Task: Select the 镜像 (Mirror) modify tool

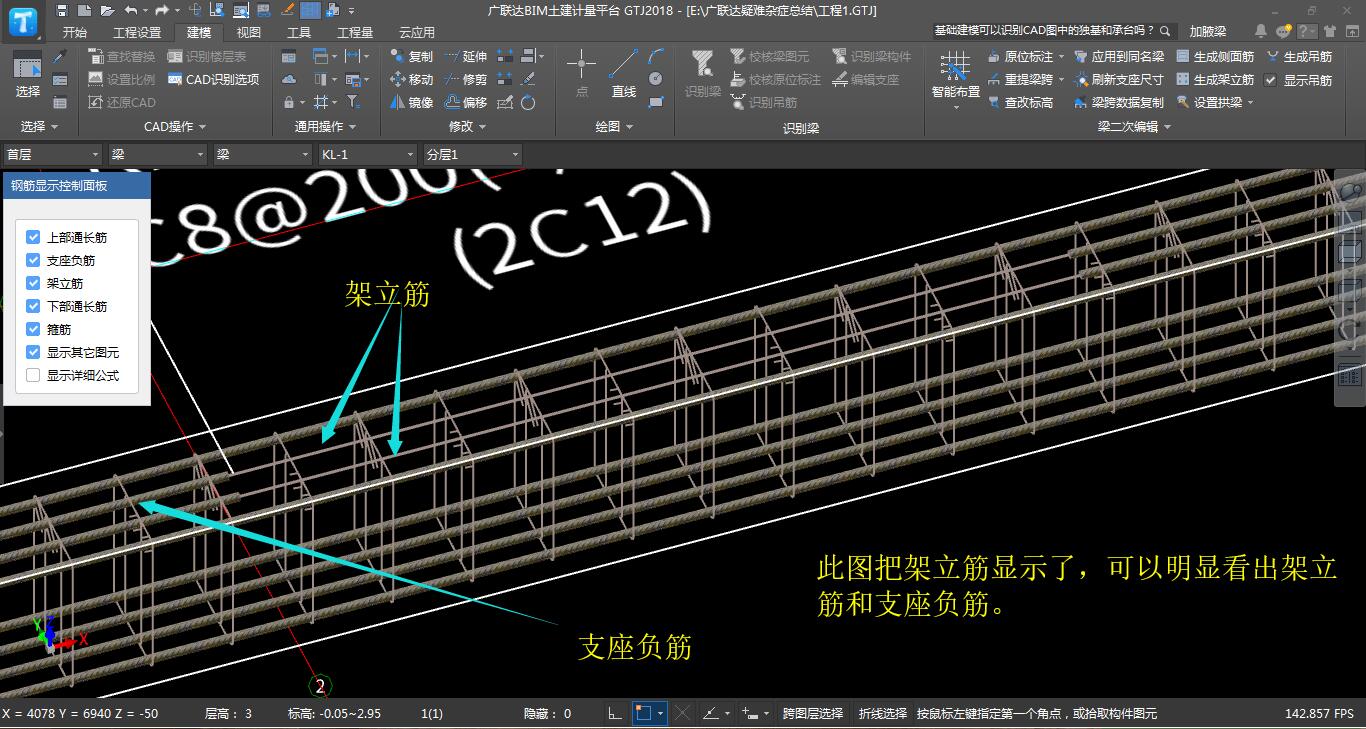Action: [x=412, y=102]
